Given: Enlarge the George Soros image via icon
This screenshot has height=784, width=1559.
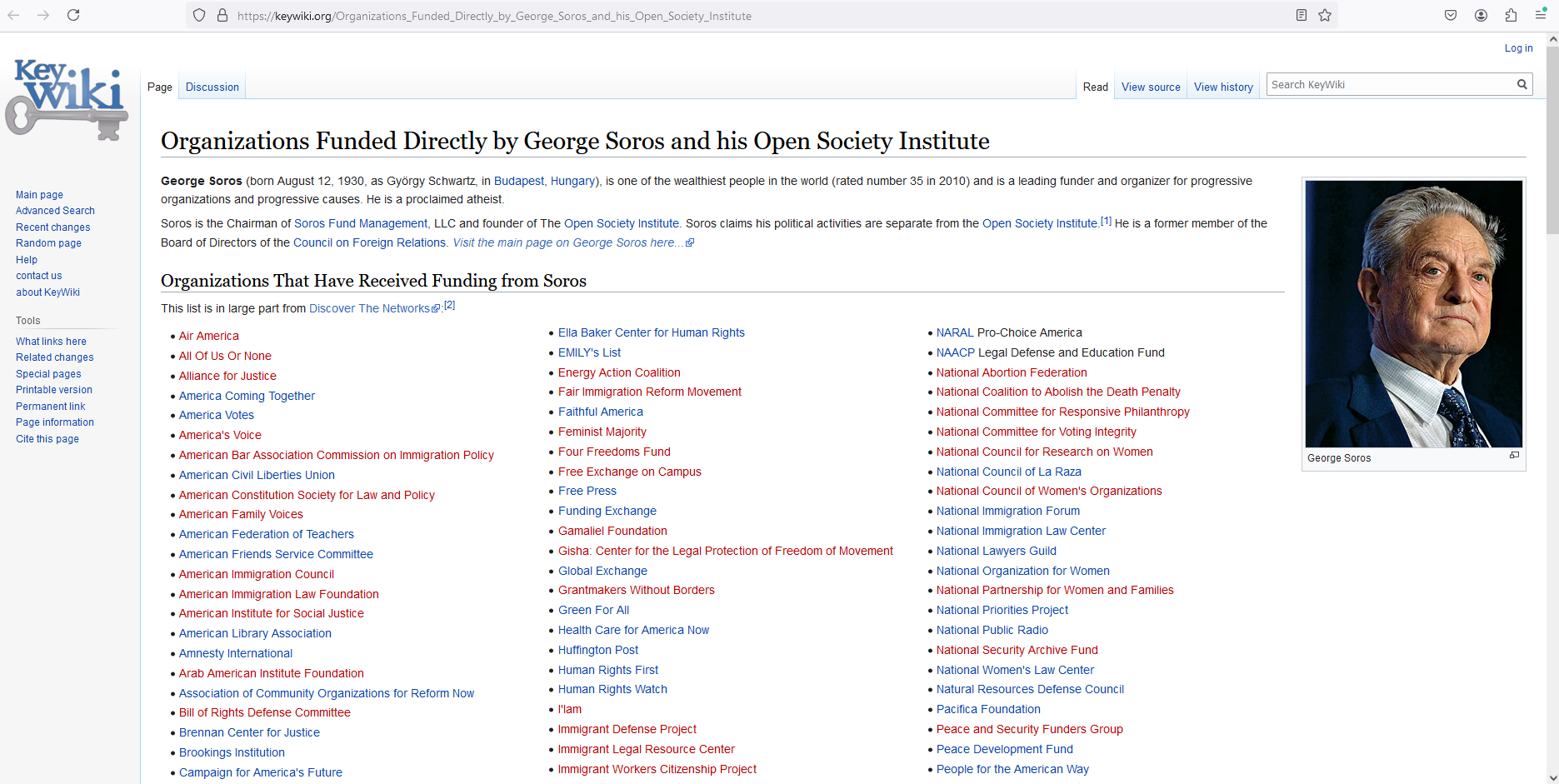Looking at the screenshot, I should click(x=1514, y=456).
